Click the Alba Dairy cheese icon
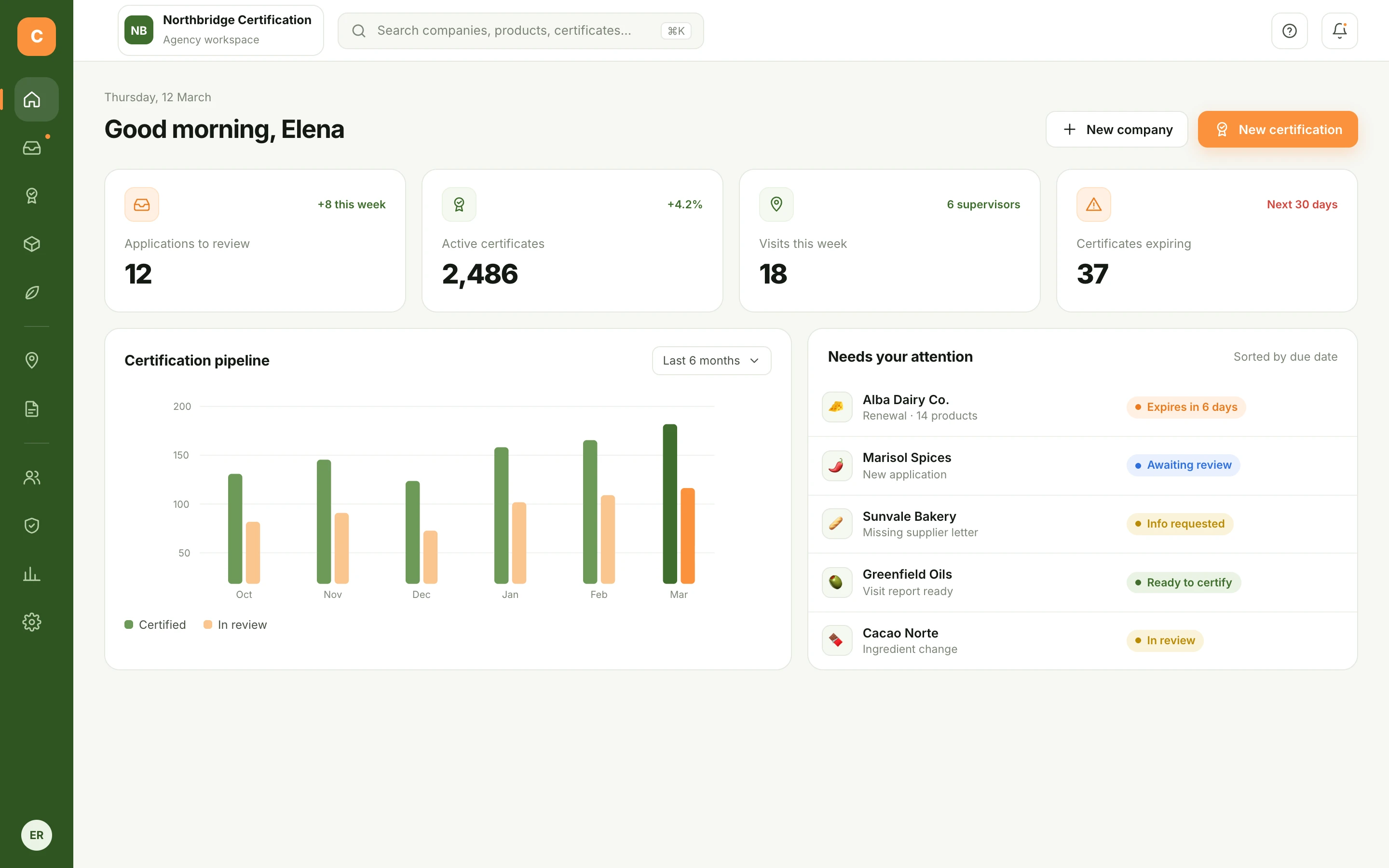1389x868 pixels. coord(836,407)
